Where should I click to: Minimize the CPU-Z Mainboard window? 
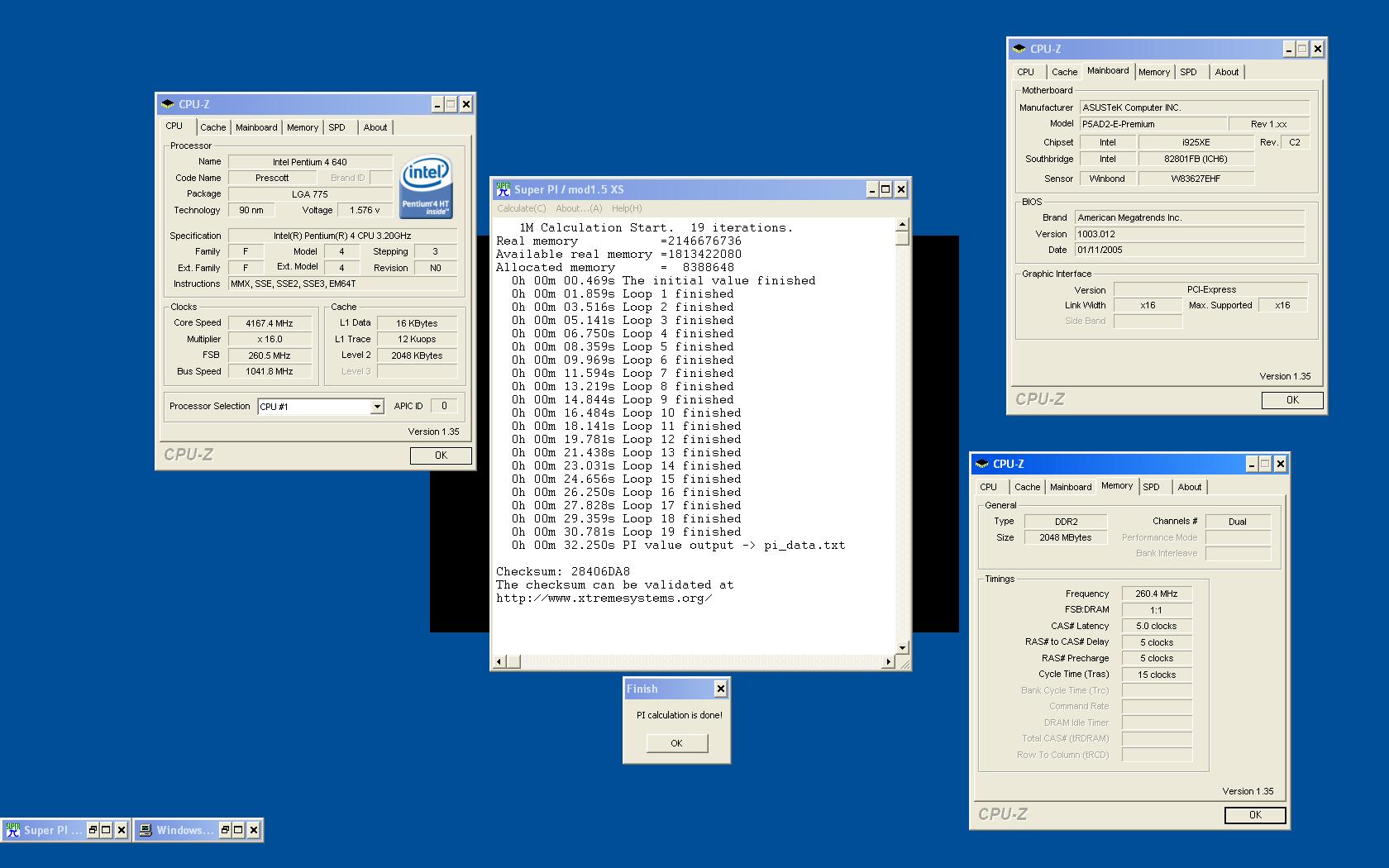pos(1288,49)
